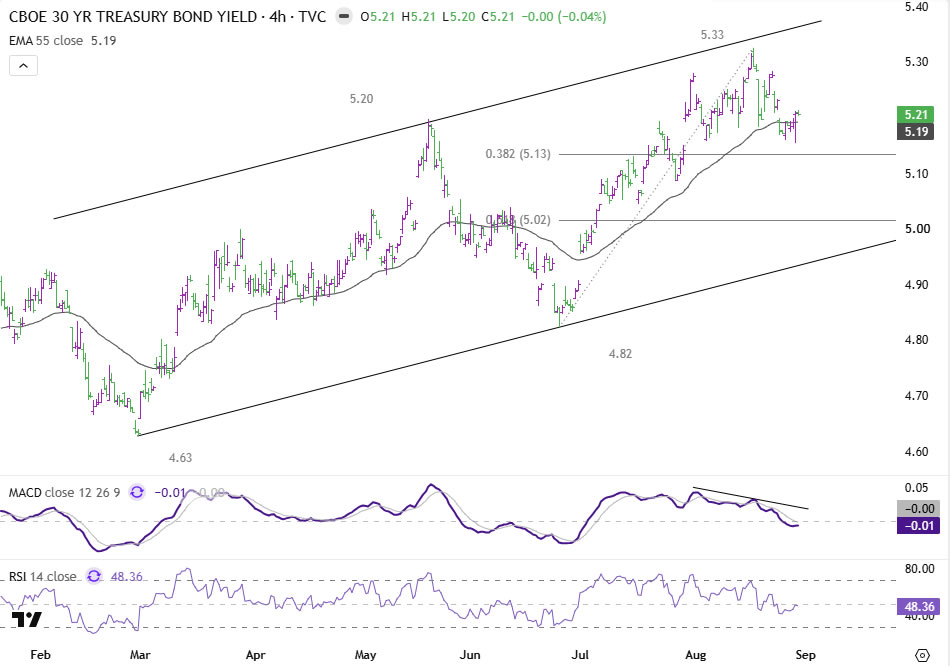
Task: Click the grey -0.00 MACD signal label
Action: [918, 509]
